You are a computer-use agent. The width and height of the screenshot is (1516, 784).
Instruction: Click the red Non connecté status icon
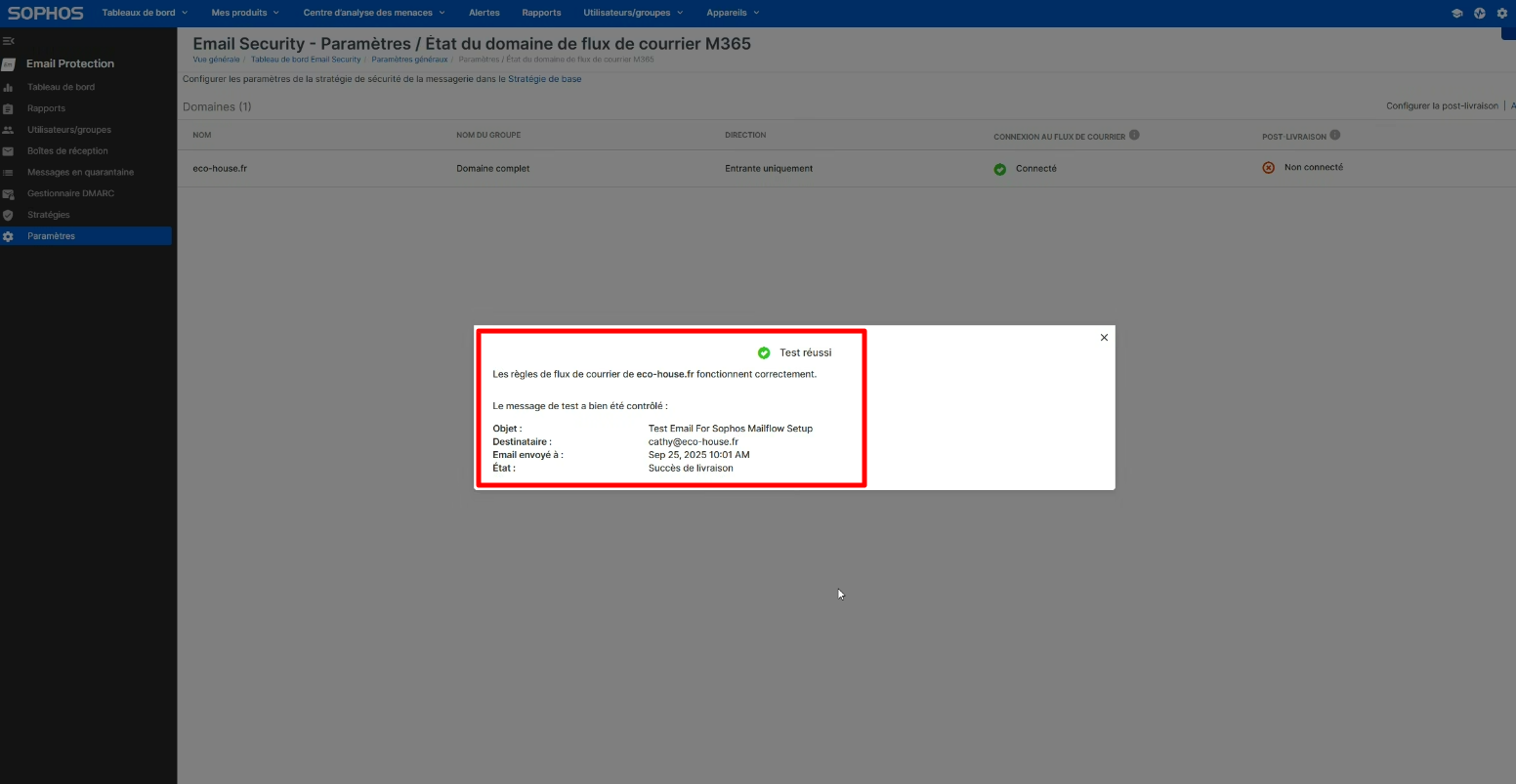click(x=1269, y=168)
